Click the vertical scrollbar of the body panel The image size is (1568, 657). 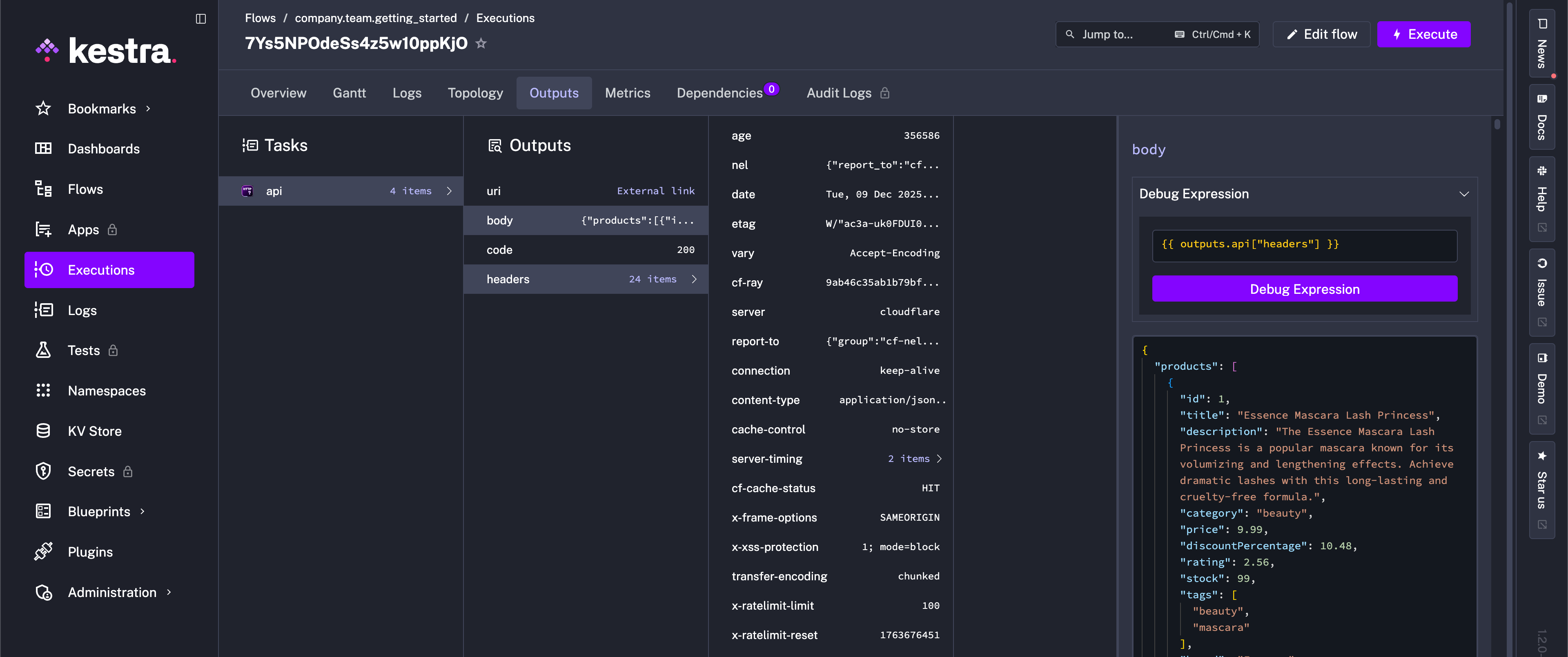(x=1497, y=125)
